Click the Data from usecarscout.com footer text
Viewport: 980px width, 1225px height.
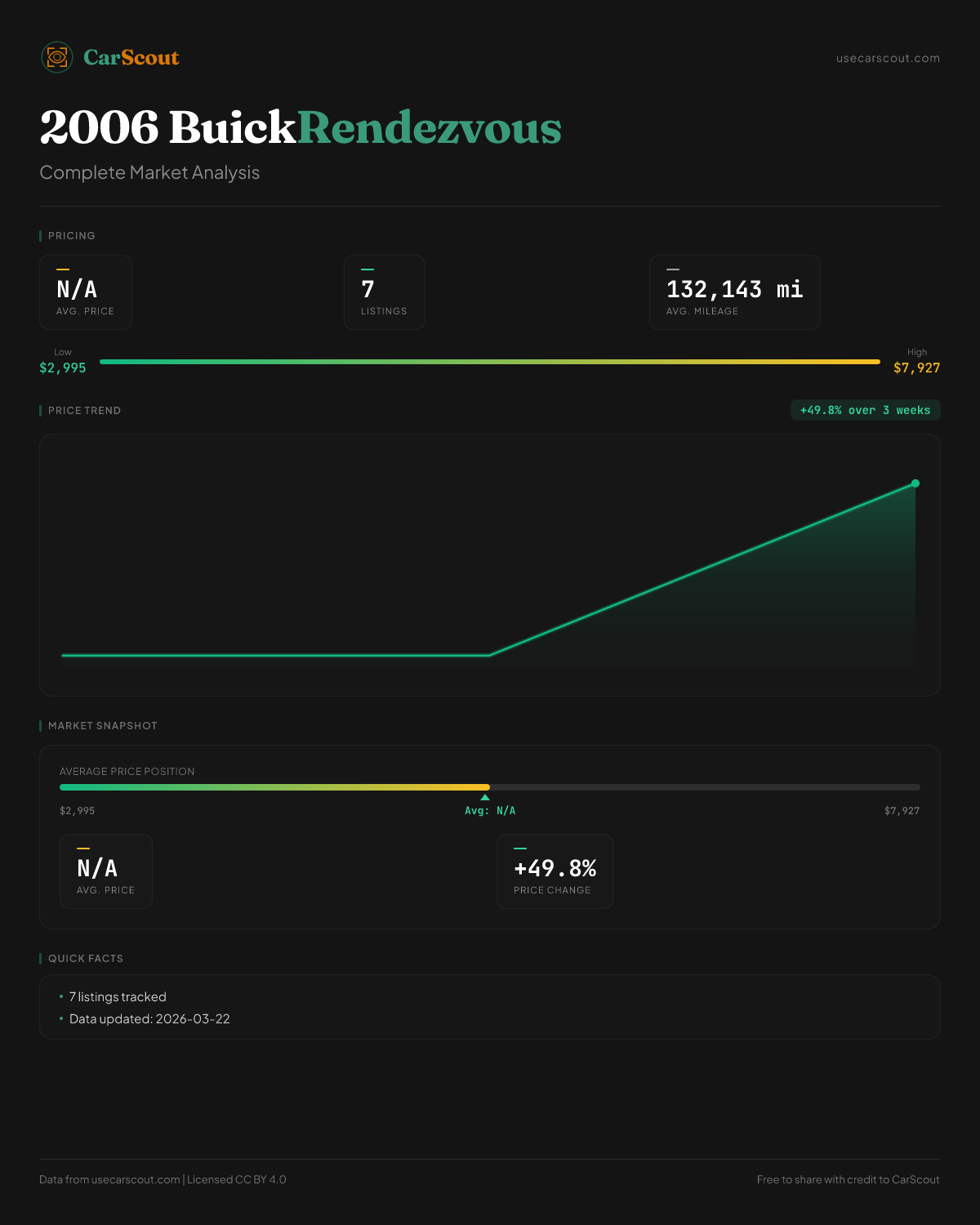point(163,1179)
